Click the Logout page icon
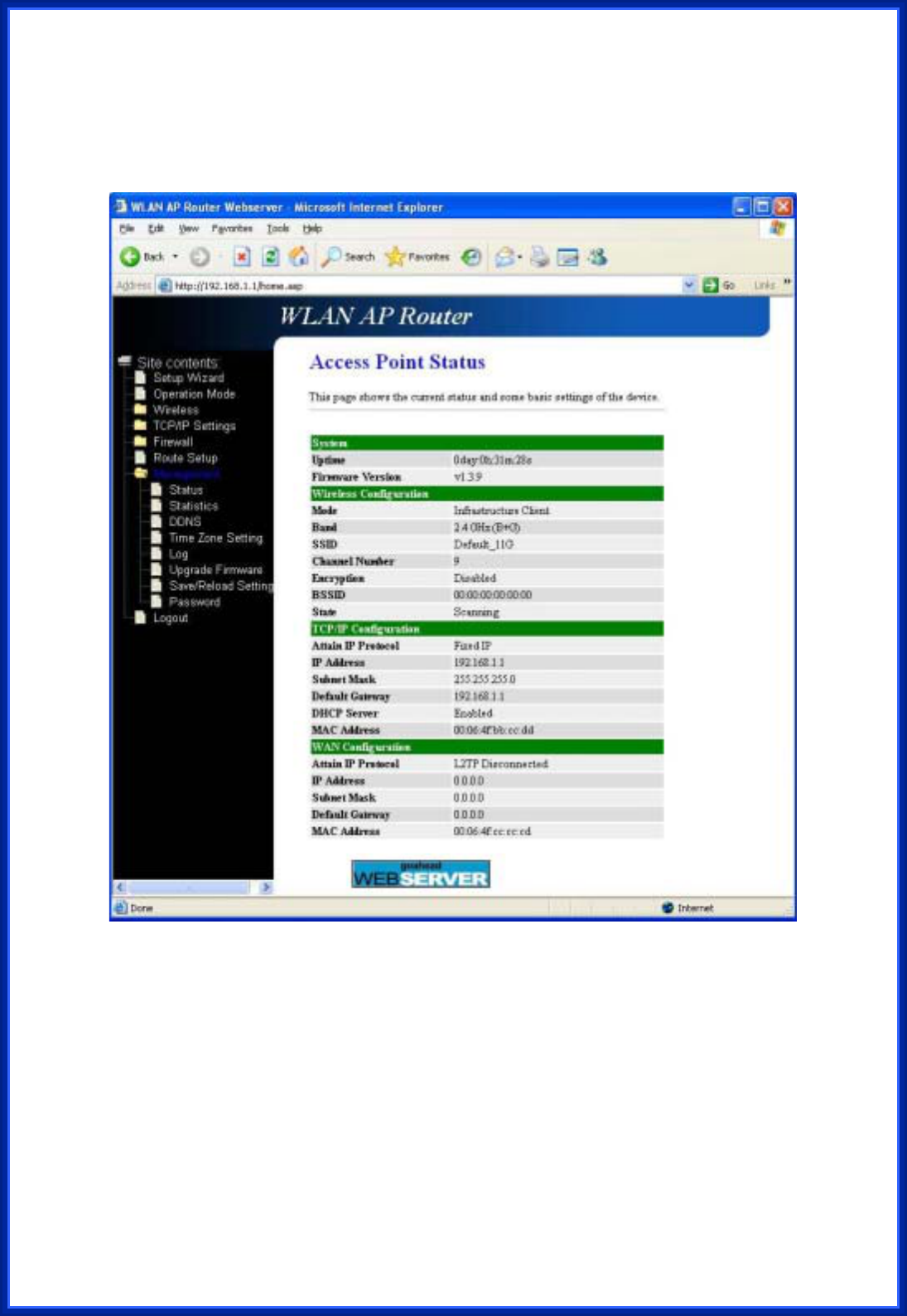The image size is (907, 1316). (x=140, y=617)
